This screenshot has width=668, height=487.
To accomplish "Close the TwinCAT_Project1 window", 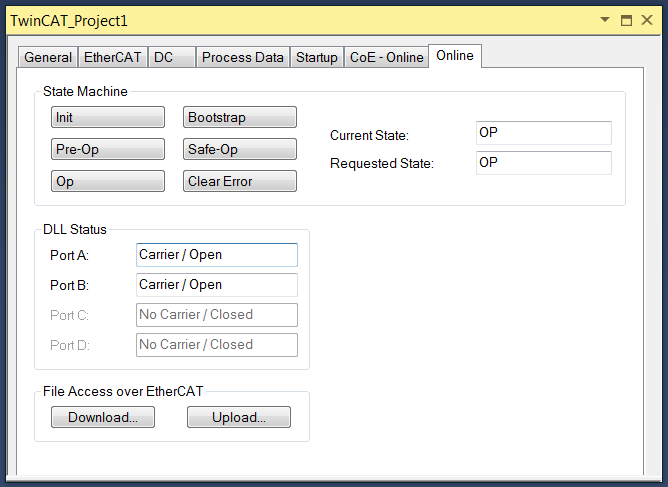I will (x=647, y=20).
